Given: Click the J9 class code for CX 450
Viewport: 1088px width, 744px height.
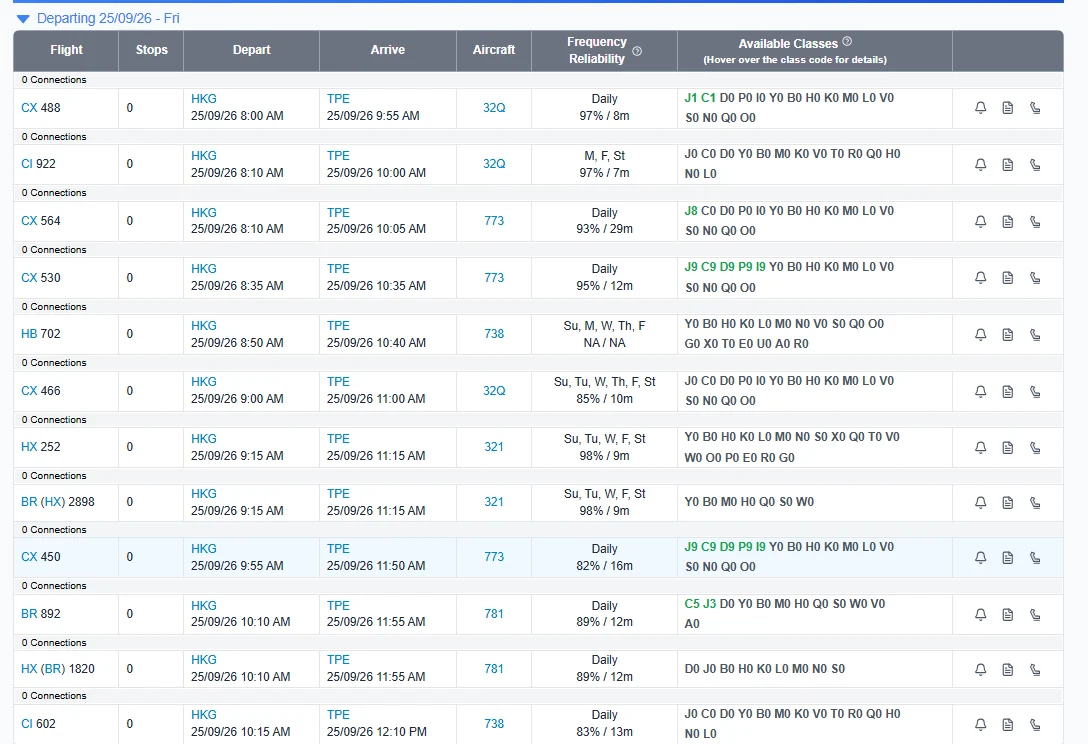Looking at the screenshot, I should point(691,547).
